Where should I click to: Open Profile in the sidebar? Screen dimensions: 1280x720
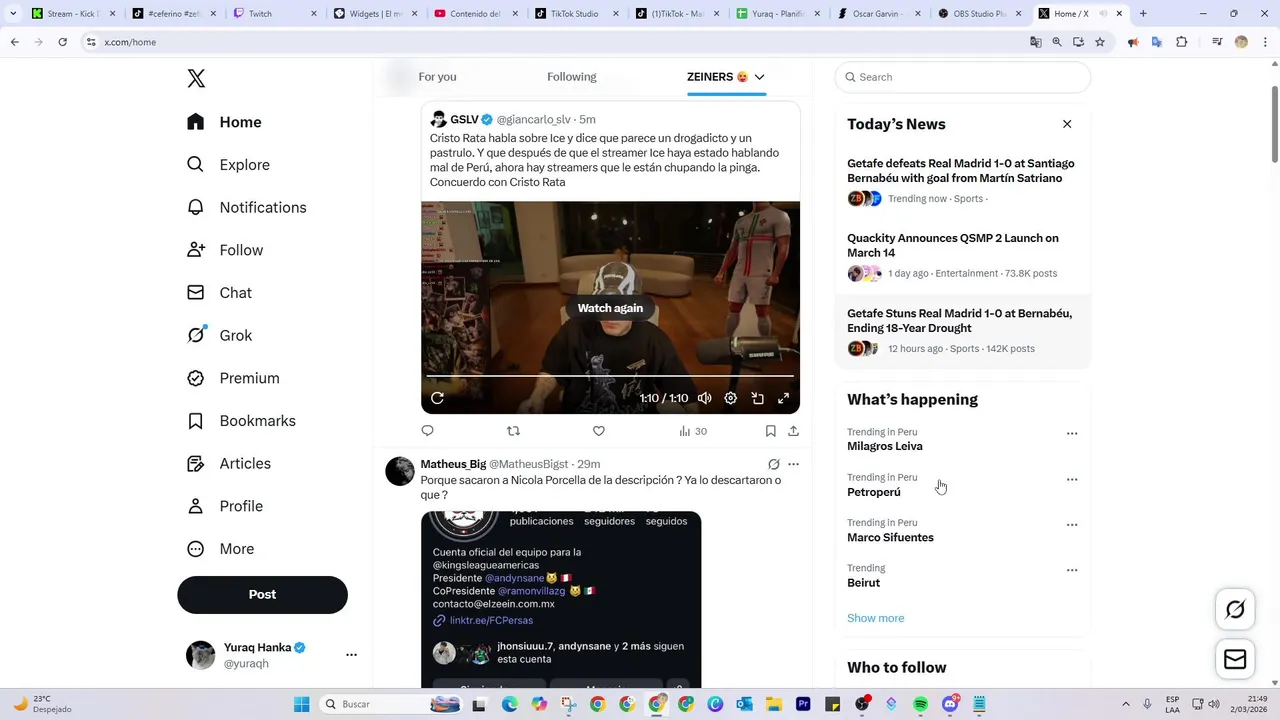tap(225, 506)
